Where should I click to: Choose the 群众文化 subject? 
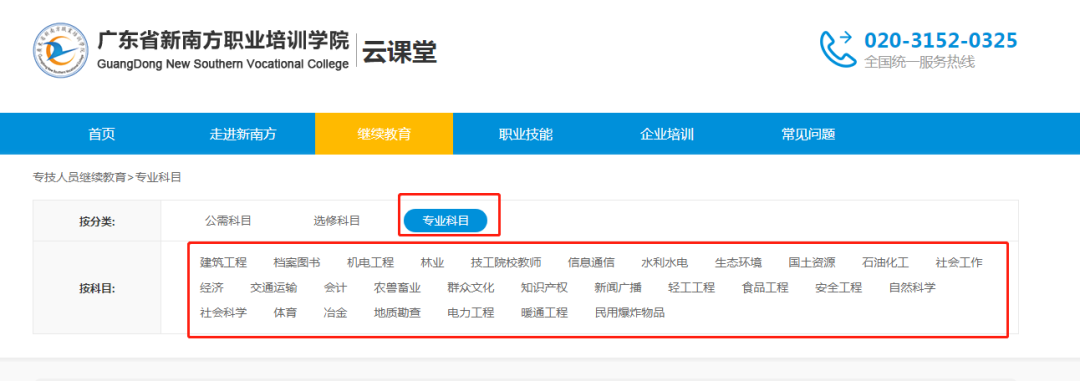(x=471, y=287)
